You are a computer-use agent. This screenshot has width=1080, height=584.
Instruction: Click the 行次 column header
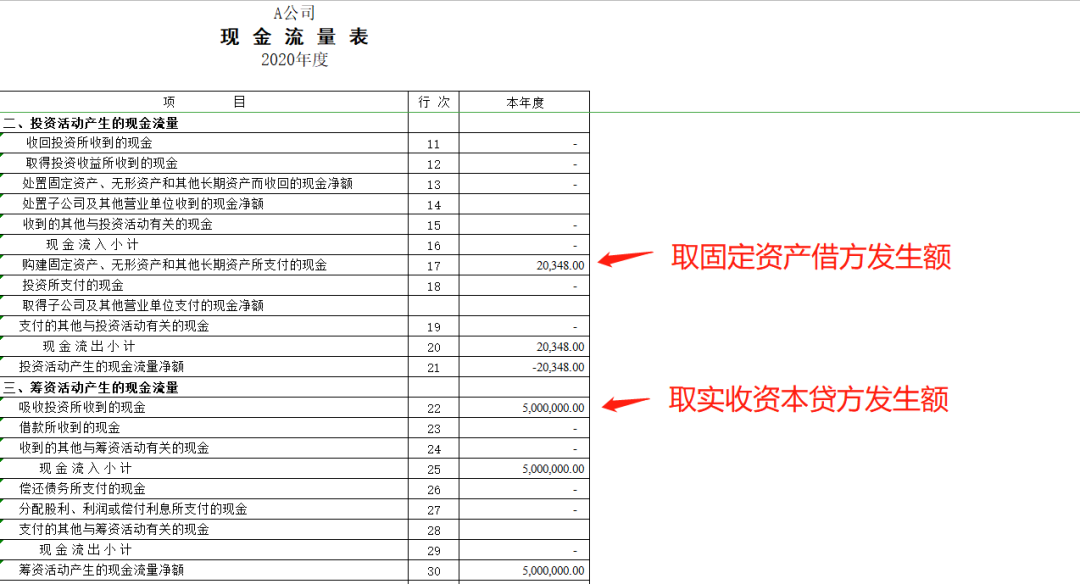434,102
